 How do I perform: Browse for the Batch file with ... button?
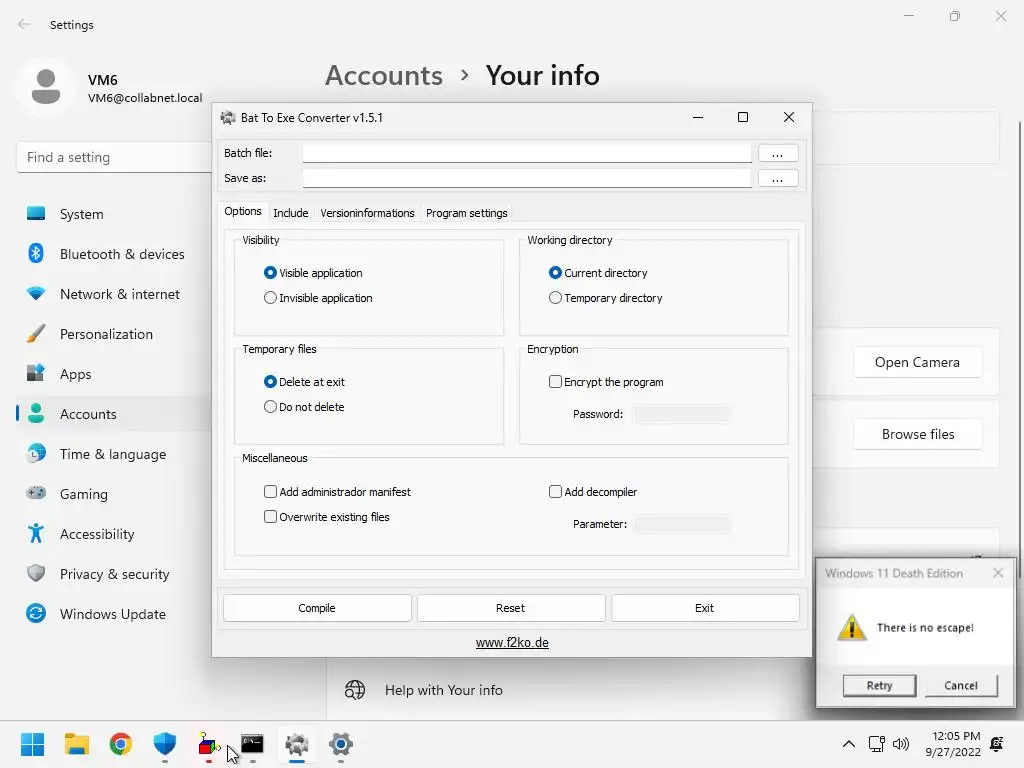pyautogui.click(x=778, y=153)
